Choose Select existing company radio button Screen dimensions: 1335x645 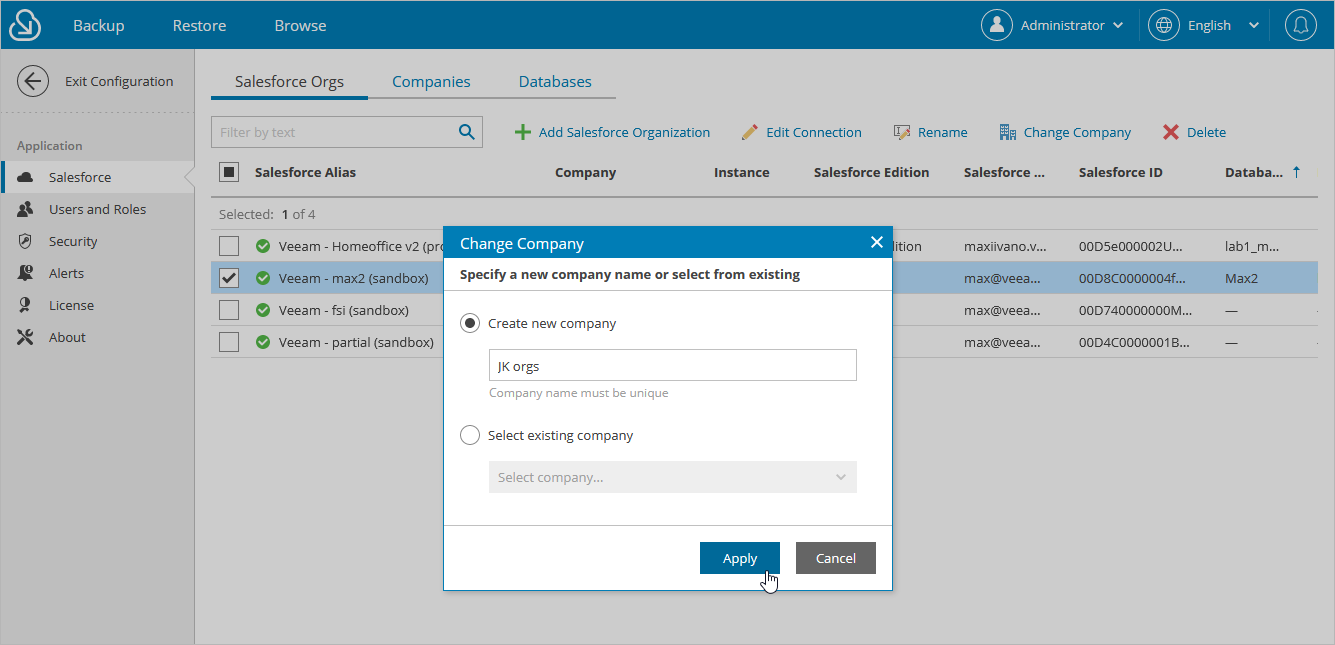point(469,435)
